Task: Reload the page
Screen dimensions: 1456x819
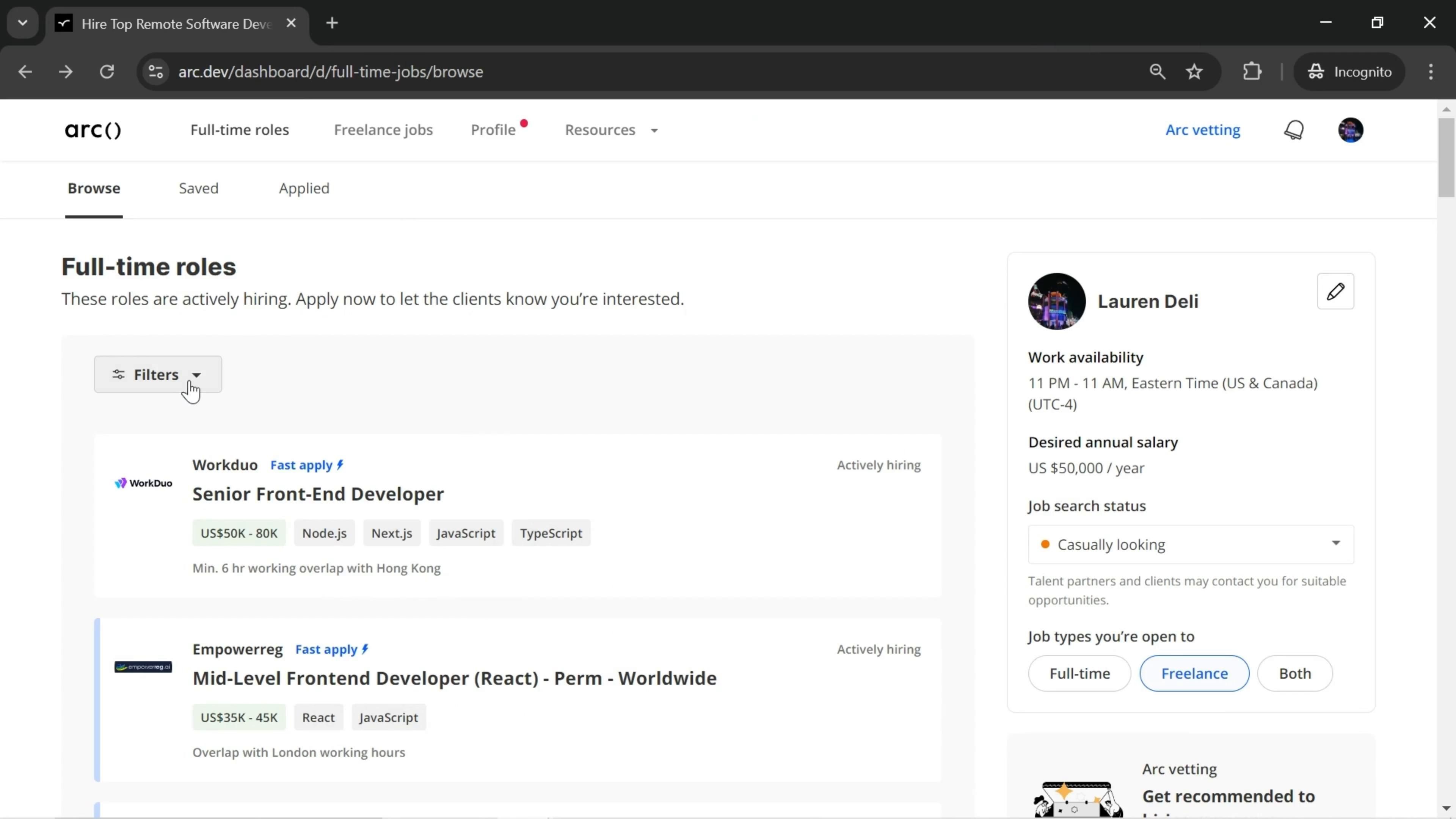Action: tap(107, 72)
